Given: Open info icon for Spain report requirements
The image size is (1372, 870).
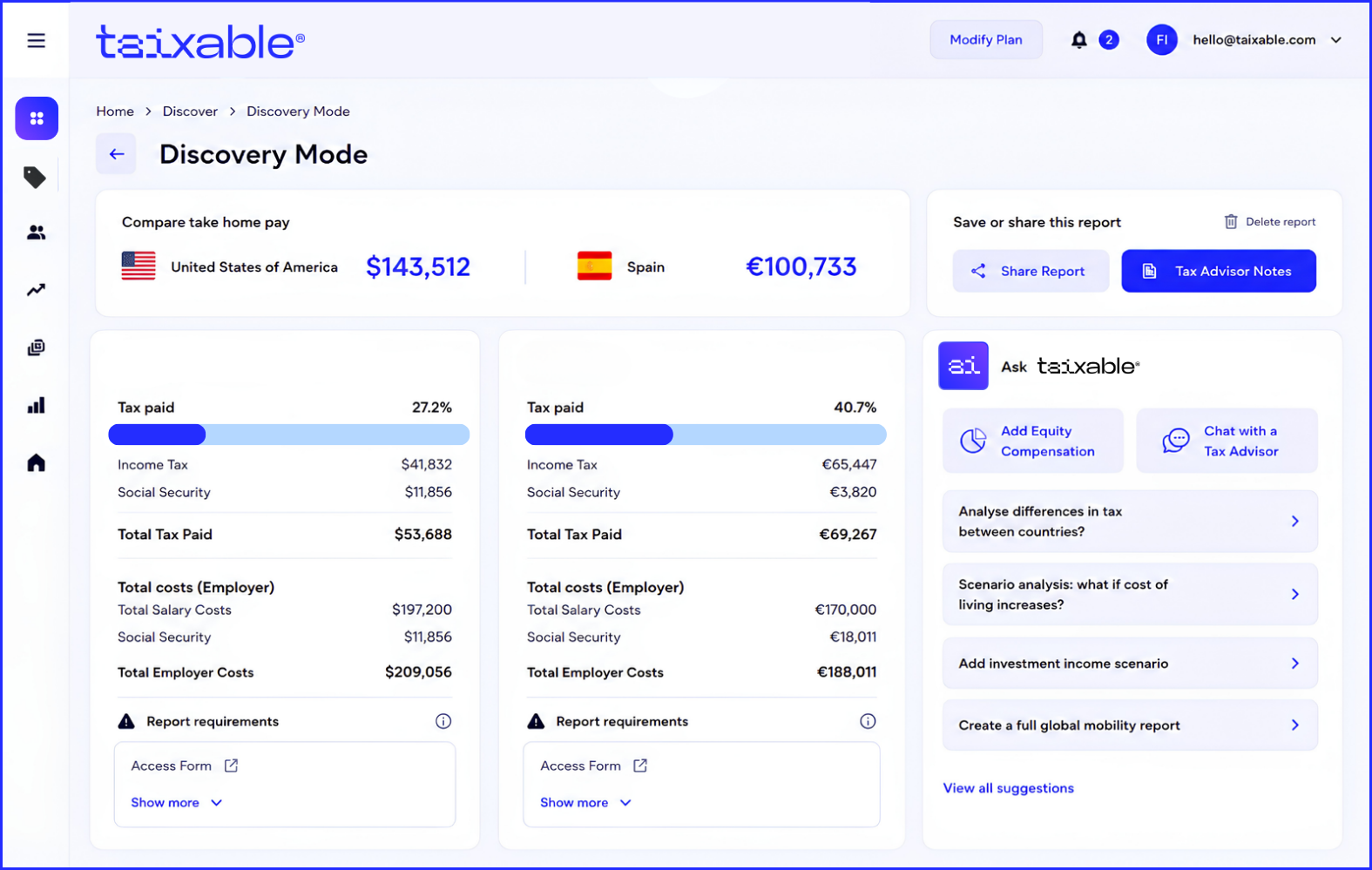Looking at the screenshot, I should [x=868, y=721].
